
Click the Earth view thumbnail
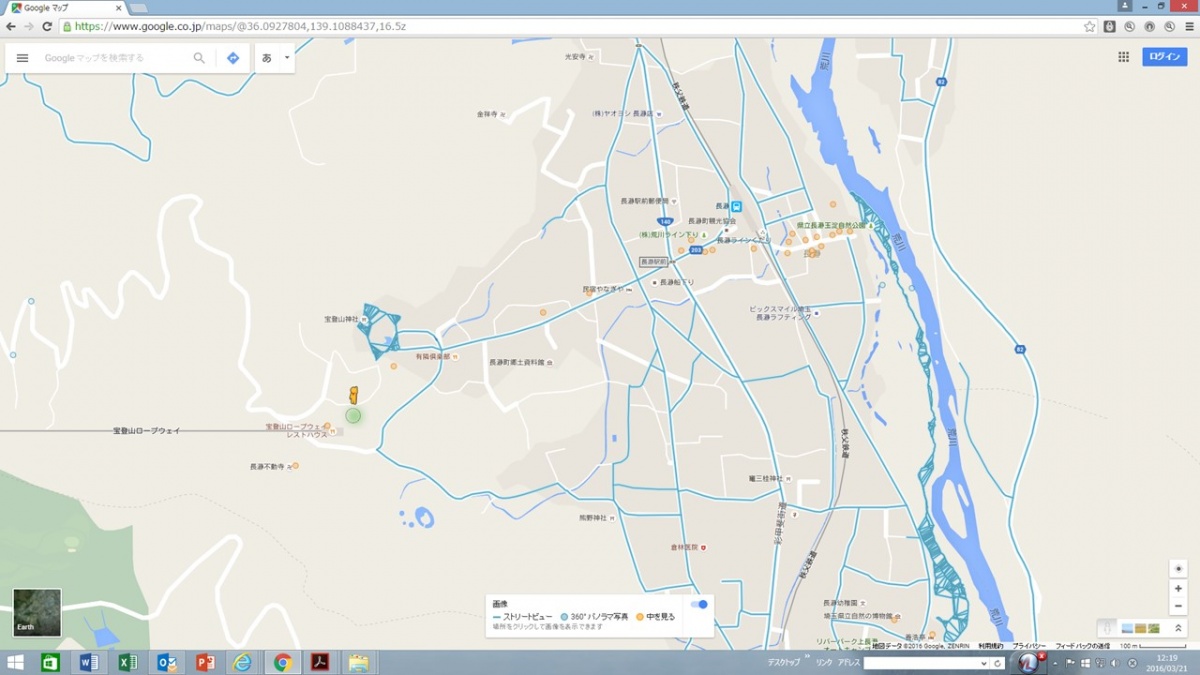tap(37, 612)
